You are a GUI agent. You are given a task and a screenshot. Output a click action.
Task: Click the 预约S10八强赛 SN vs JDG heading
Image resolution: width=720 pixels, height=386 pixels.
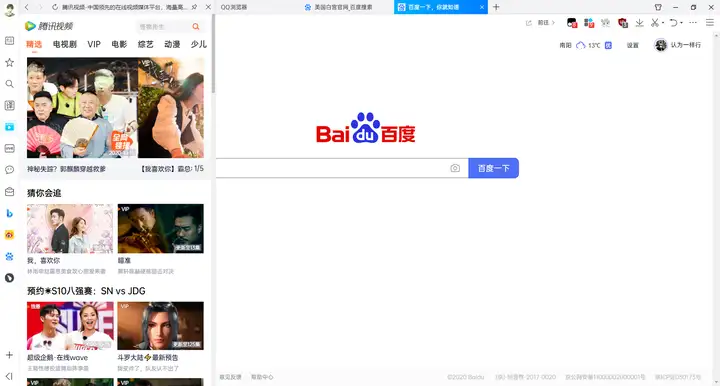(86, 291)
